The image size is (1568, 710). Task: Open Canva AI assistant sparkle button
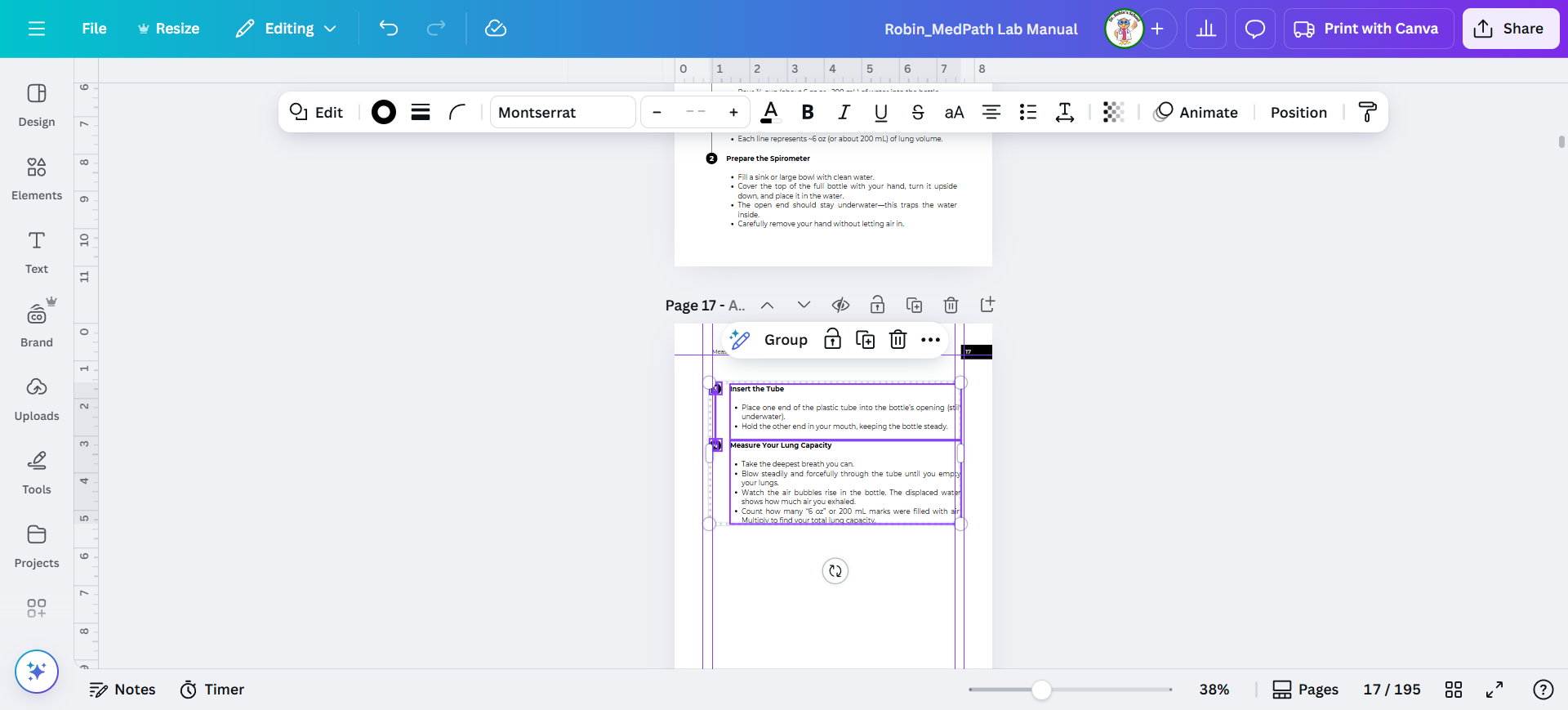(x=37, y=671)
